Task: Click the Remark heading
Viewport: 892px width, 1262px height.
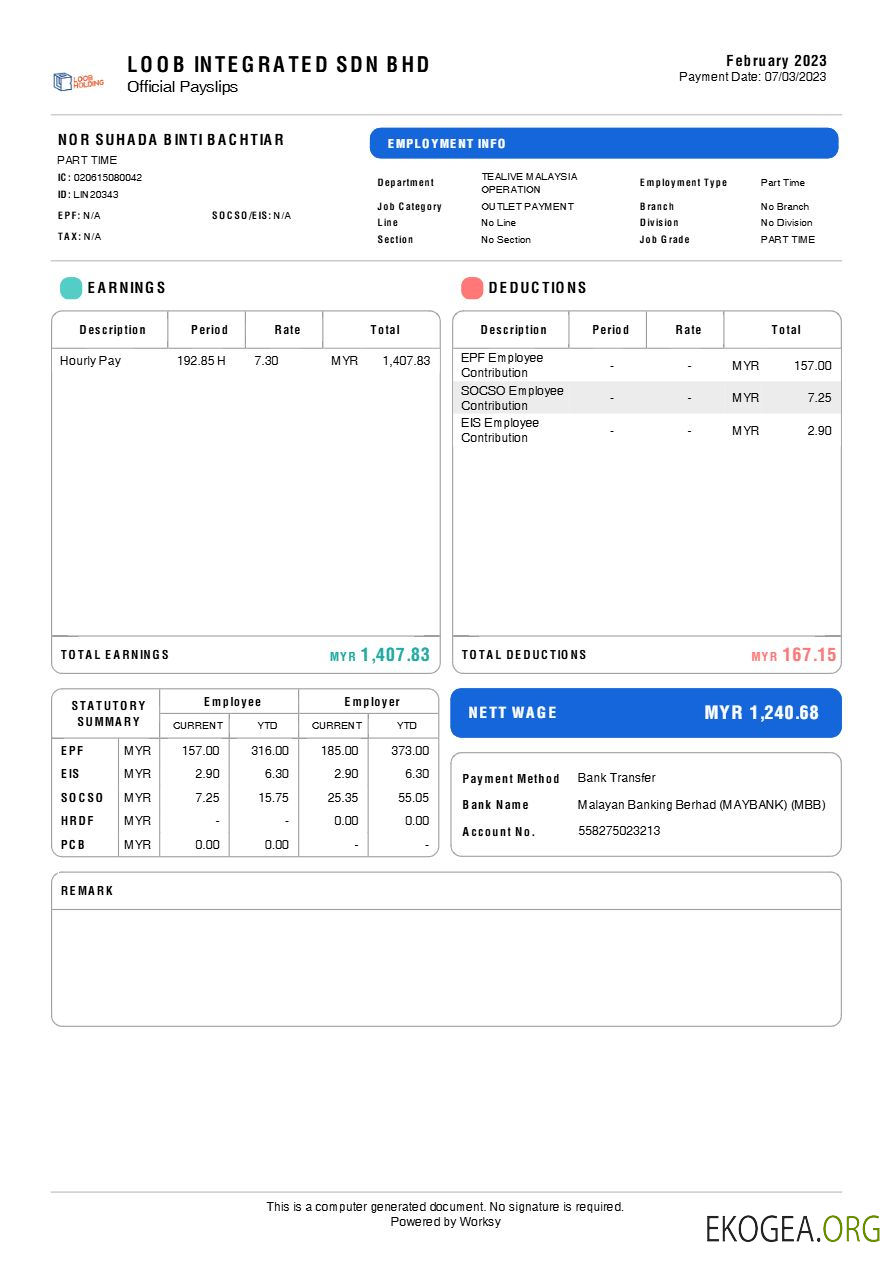Action: 88,891
